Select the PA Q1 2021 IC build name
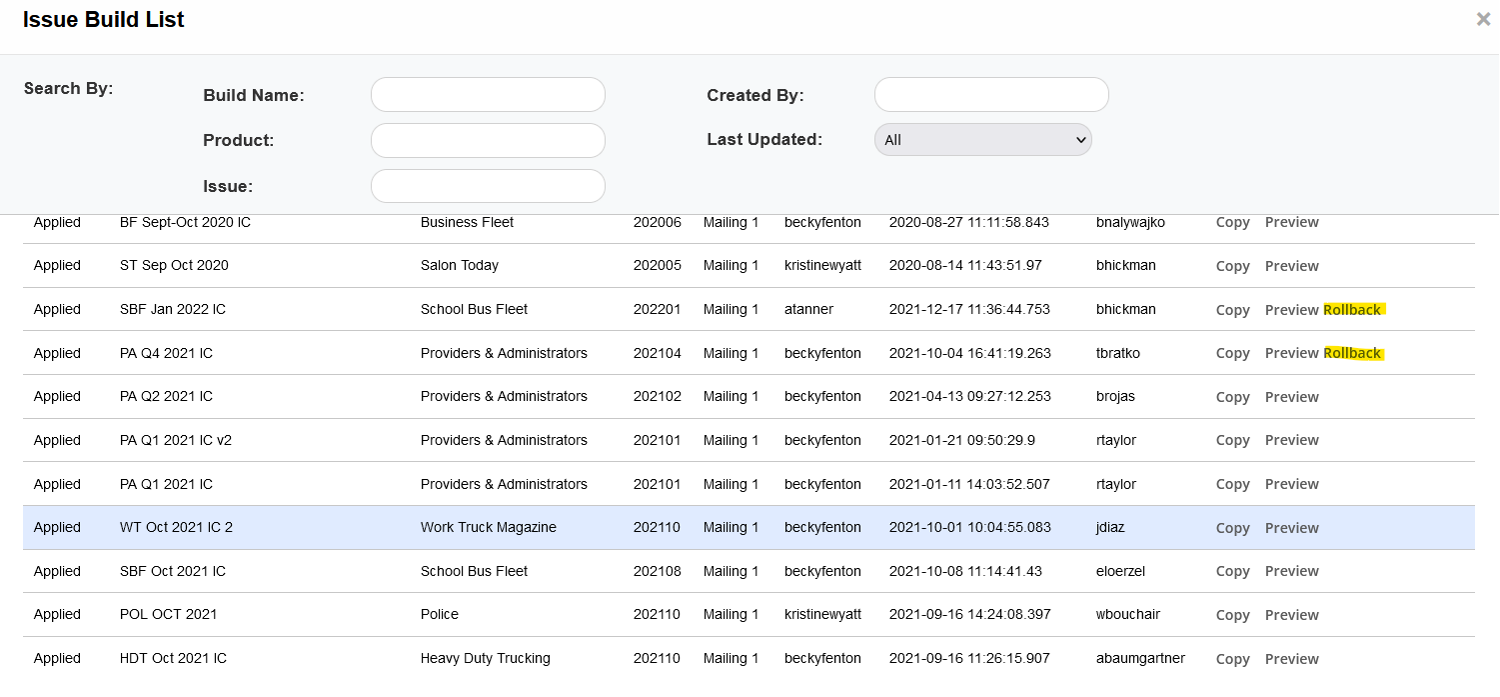This screenshot has width=1500, height=697. pos(166,485)
